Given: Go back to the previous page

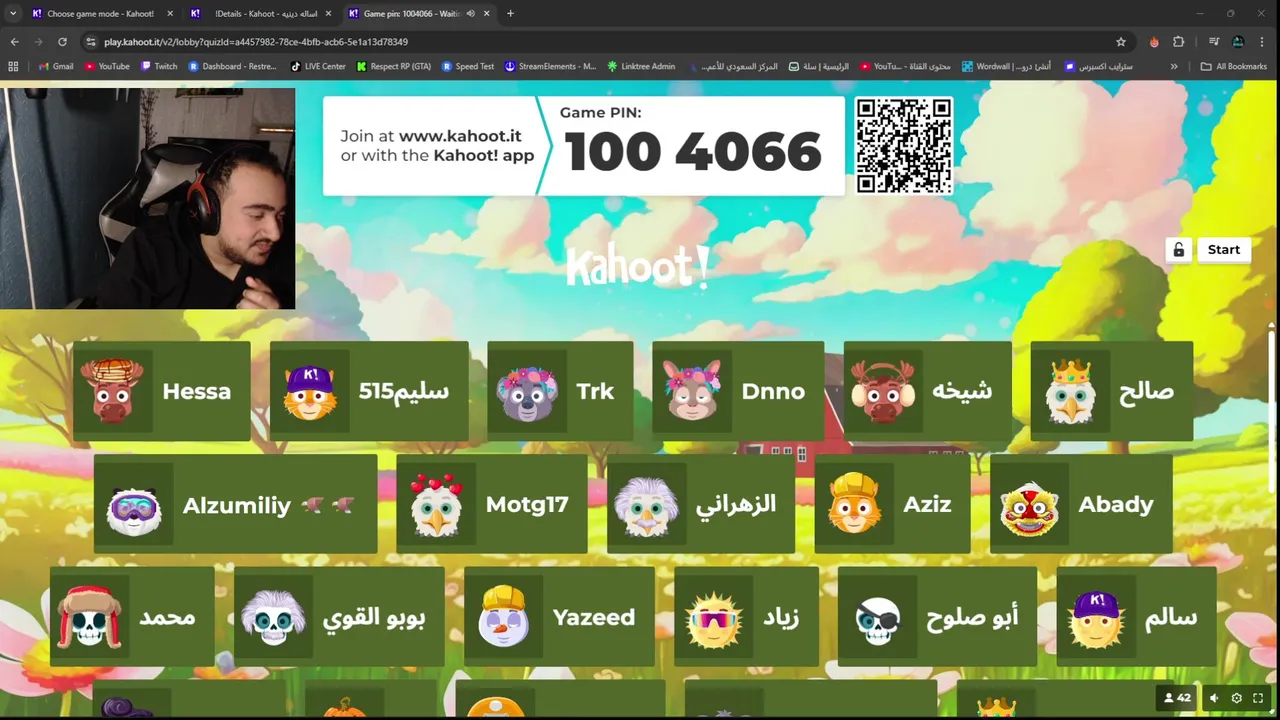Looking at the screenshot, I should 14,42.
